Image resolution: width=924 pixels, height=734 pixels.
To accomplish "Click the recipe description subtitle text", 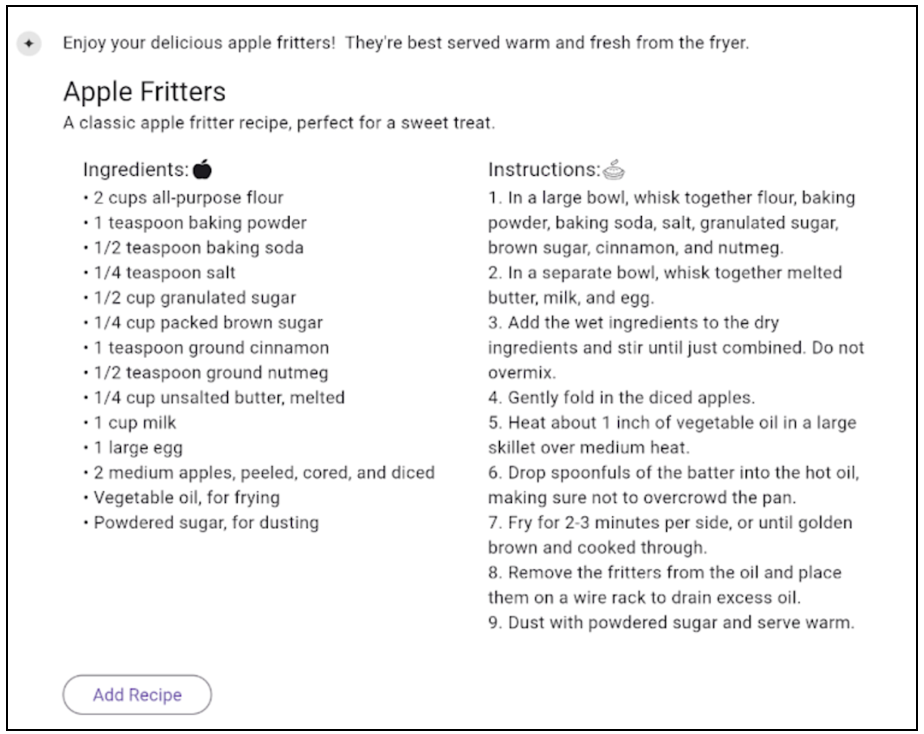I will pos(279,123).
